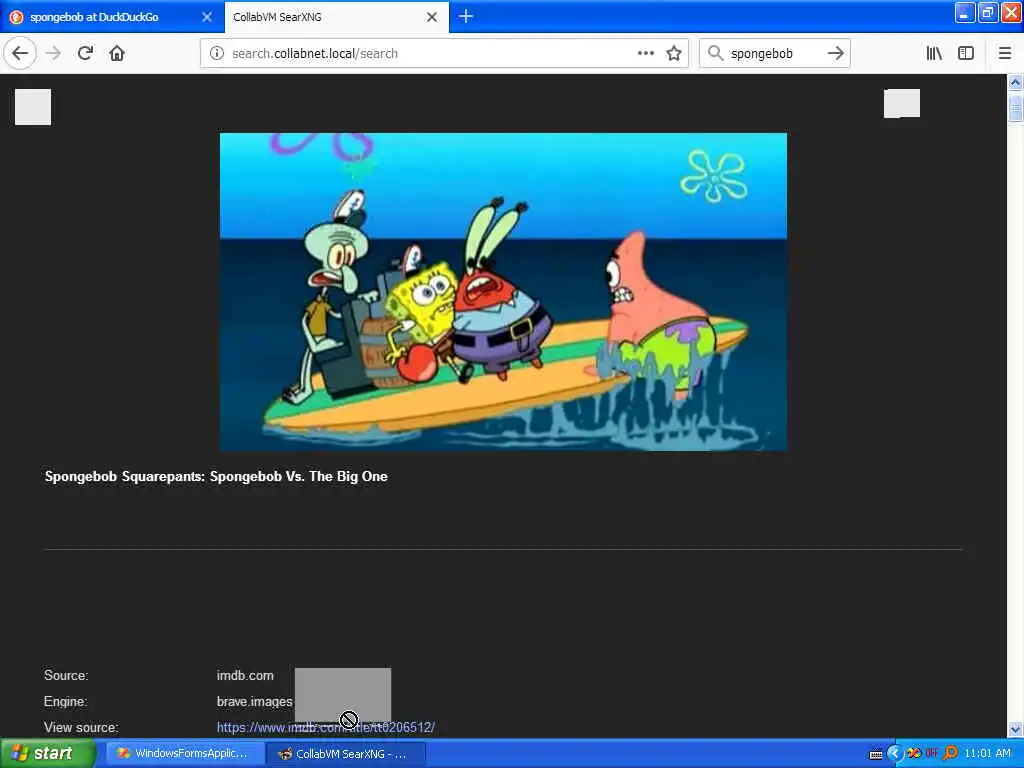Click the 'brave.images' engine value
The image size is (1024, 768).
(x=255, y=701)
